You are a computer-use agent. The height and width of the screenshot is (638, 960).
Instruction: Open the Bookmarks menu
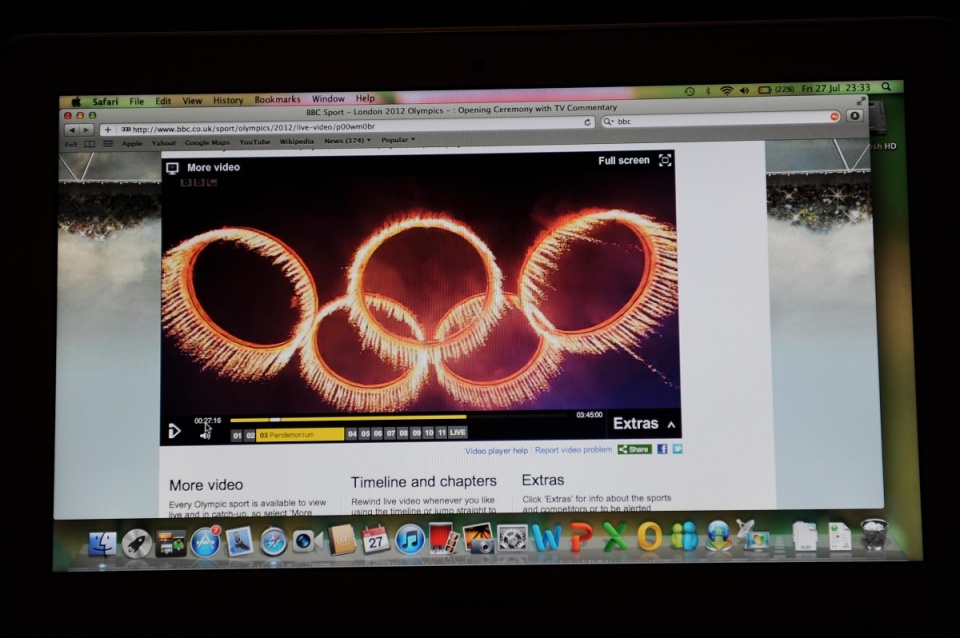tap(277, 99)
